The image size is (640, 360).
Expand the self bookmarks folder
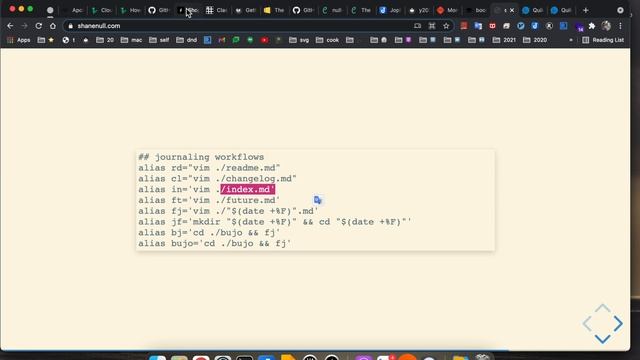tap(159, 40)
